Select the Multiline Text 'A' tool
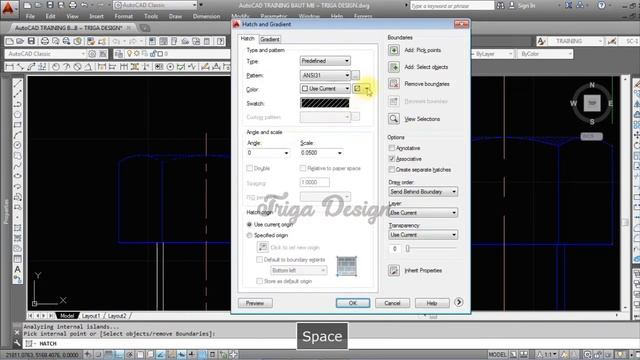This screenshot has height=360, width=640. (18, 269)
